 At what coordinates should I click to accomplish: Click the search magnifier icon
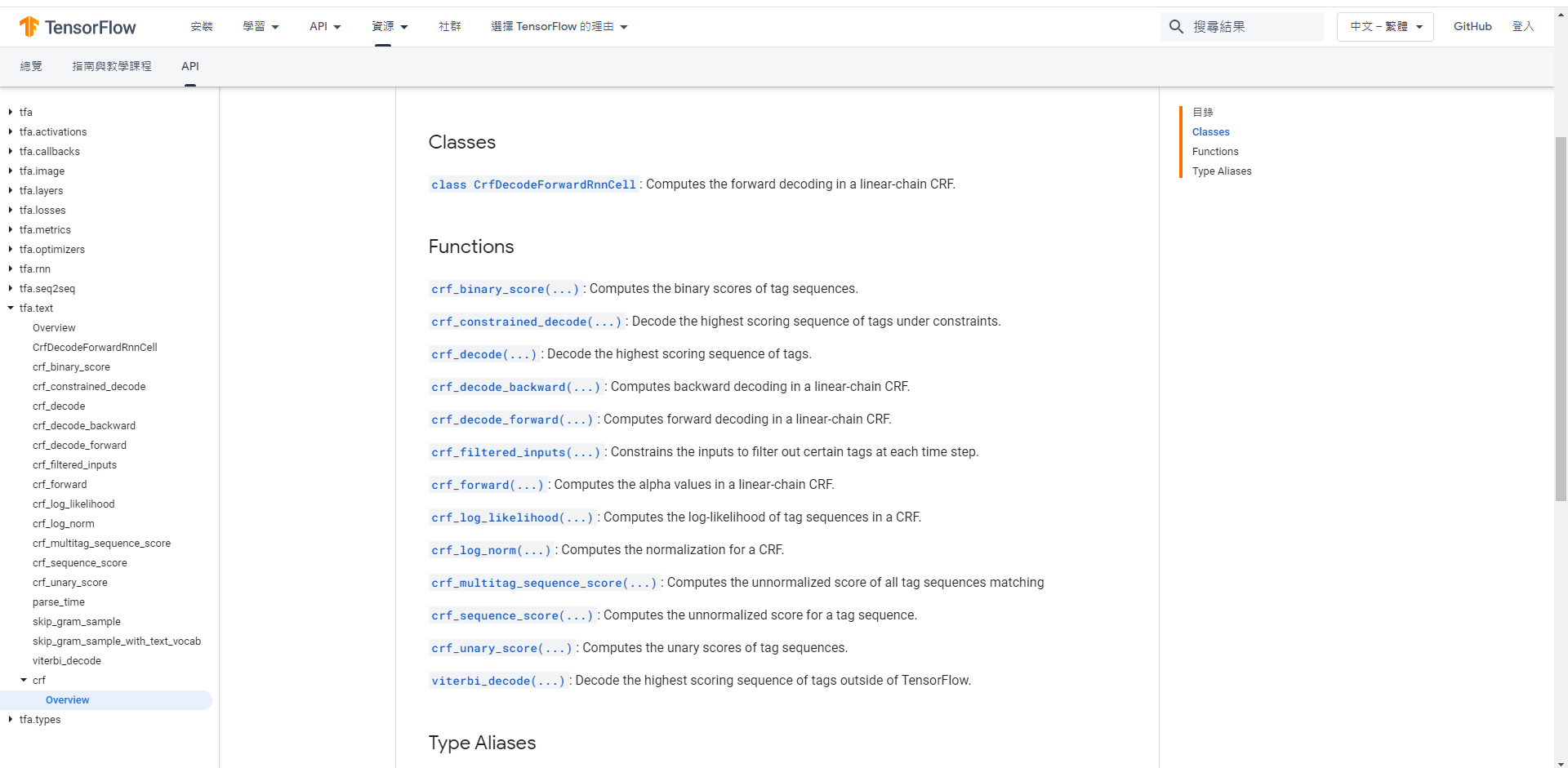tap(1176, 26)
